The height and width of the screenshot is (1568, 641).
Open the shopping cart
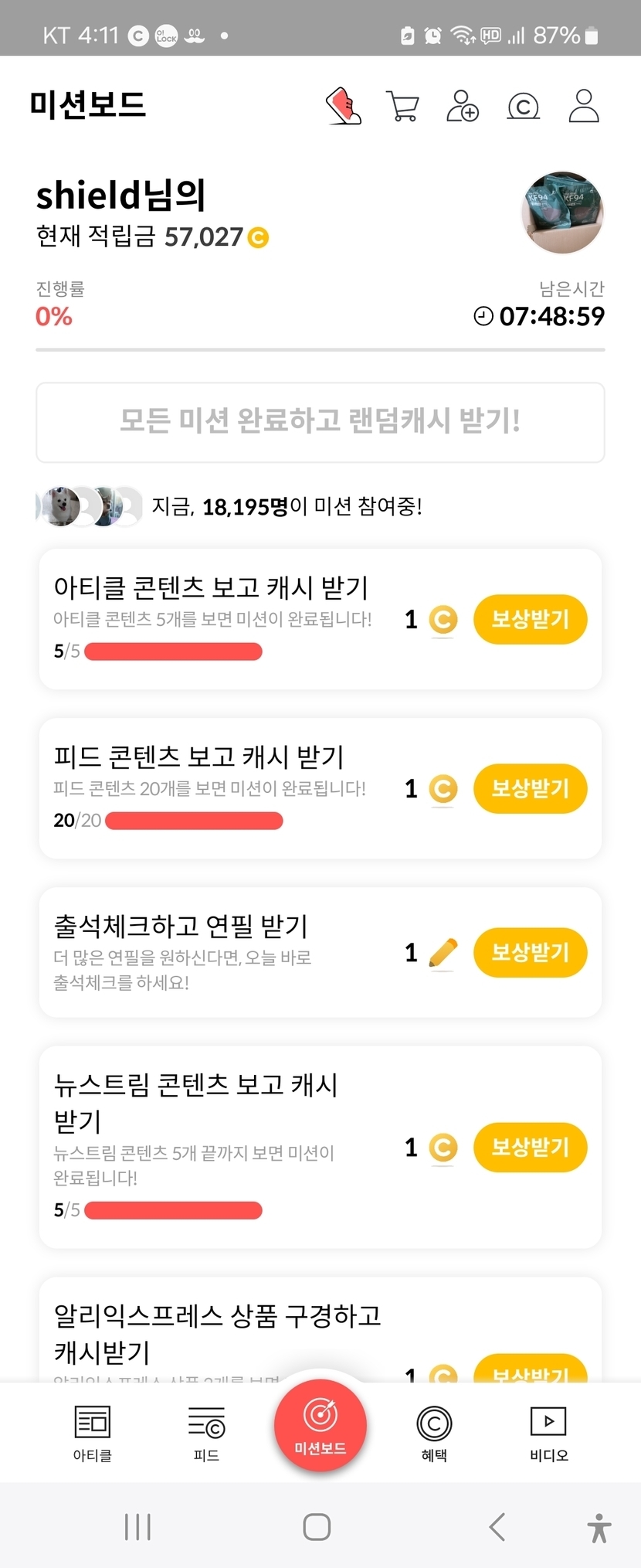coord(402,107)
